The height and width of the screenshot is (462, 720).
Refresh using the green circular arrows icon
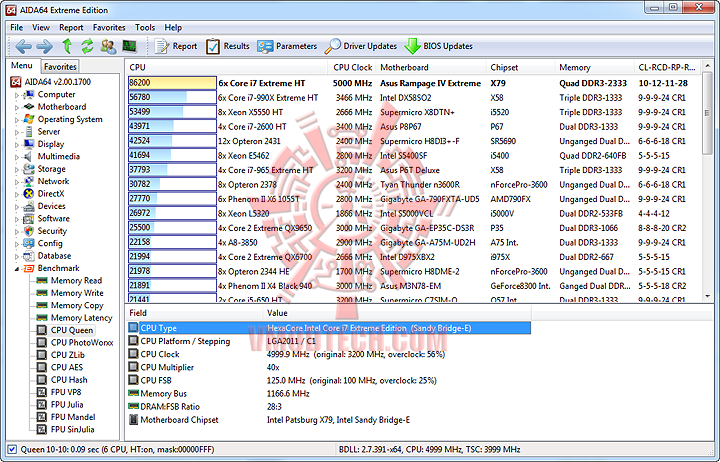(87, 46)
